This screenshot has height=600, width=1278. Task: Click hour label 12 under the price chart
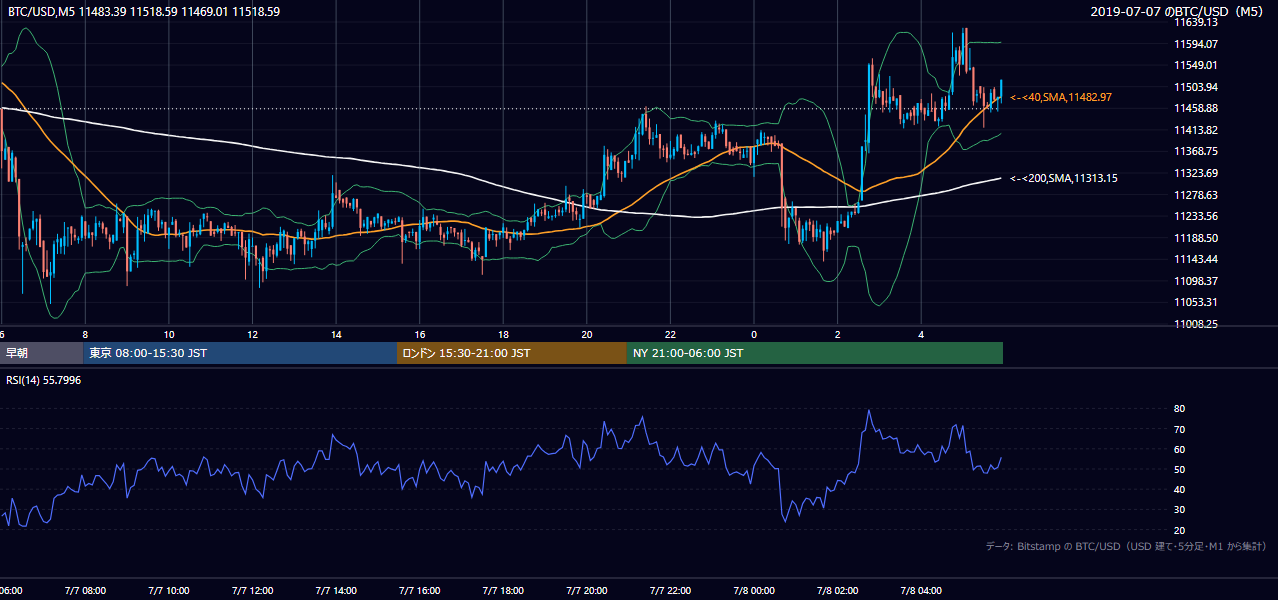tap(252, 334)
